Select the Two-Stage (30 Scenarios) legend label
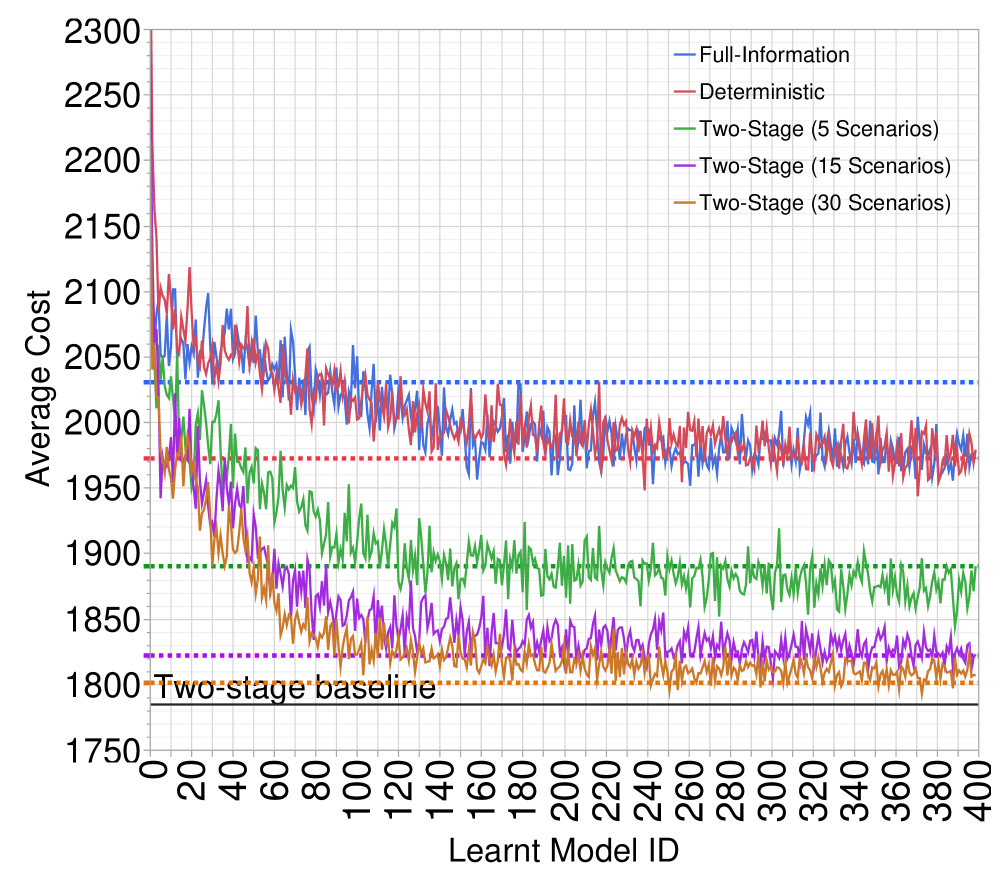 point(824,203)
